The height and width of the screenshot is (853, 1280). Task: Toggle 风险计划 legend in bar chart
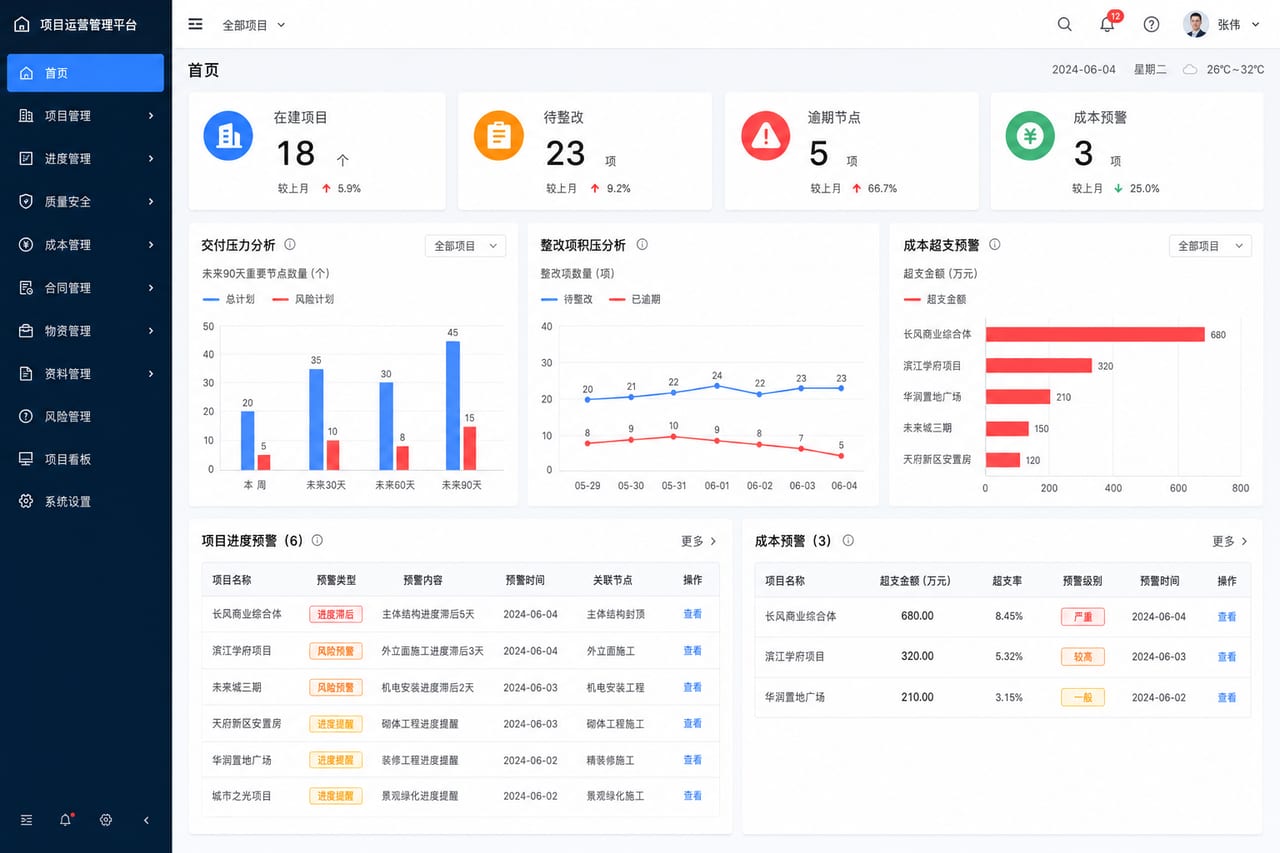point(303,299)
